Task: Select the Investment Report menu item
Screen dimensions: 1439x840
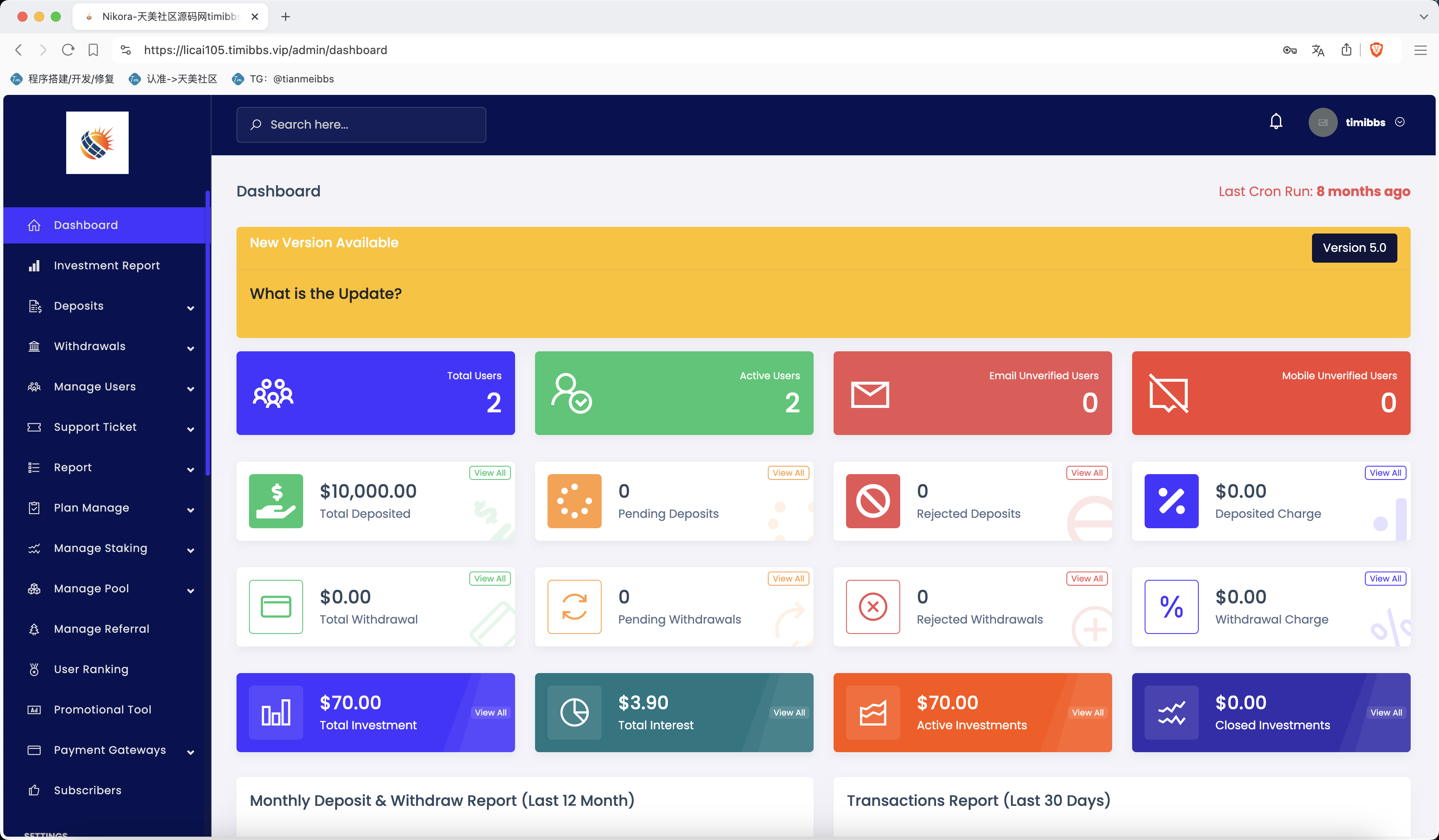Action: pos(107,265)
